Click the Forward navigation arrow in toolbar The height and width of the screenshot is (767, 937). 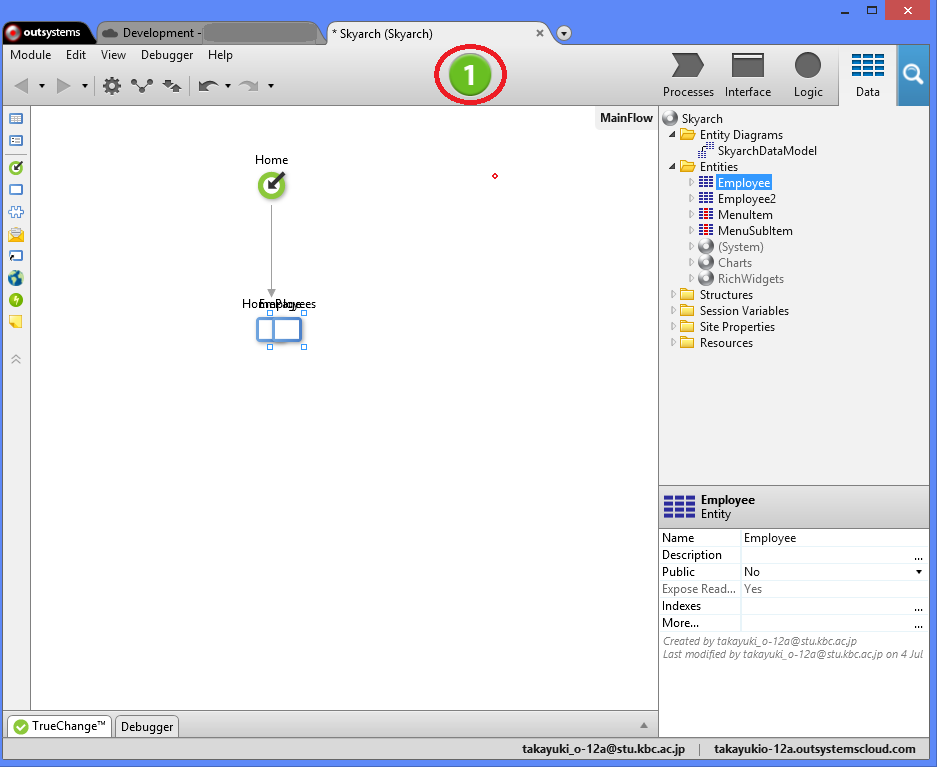63,86
